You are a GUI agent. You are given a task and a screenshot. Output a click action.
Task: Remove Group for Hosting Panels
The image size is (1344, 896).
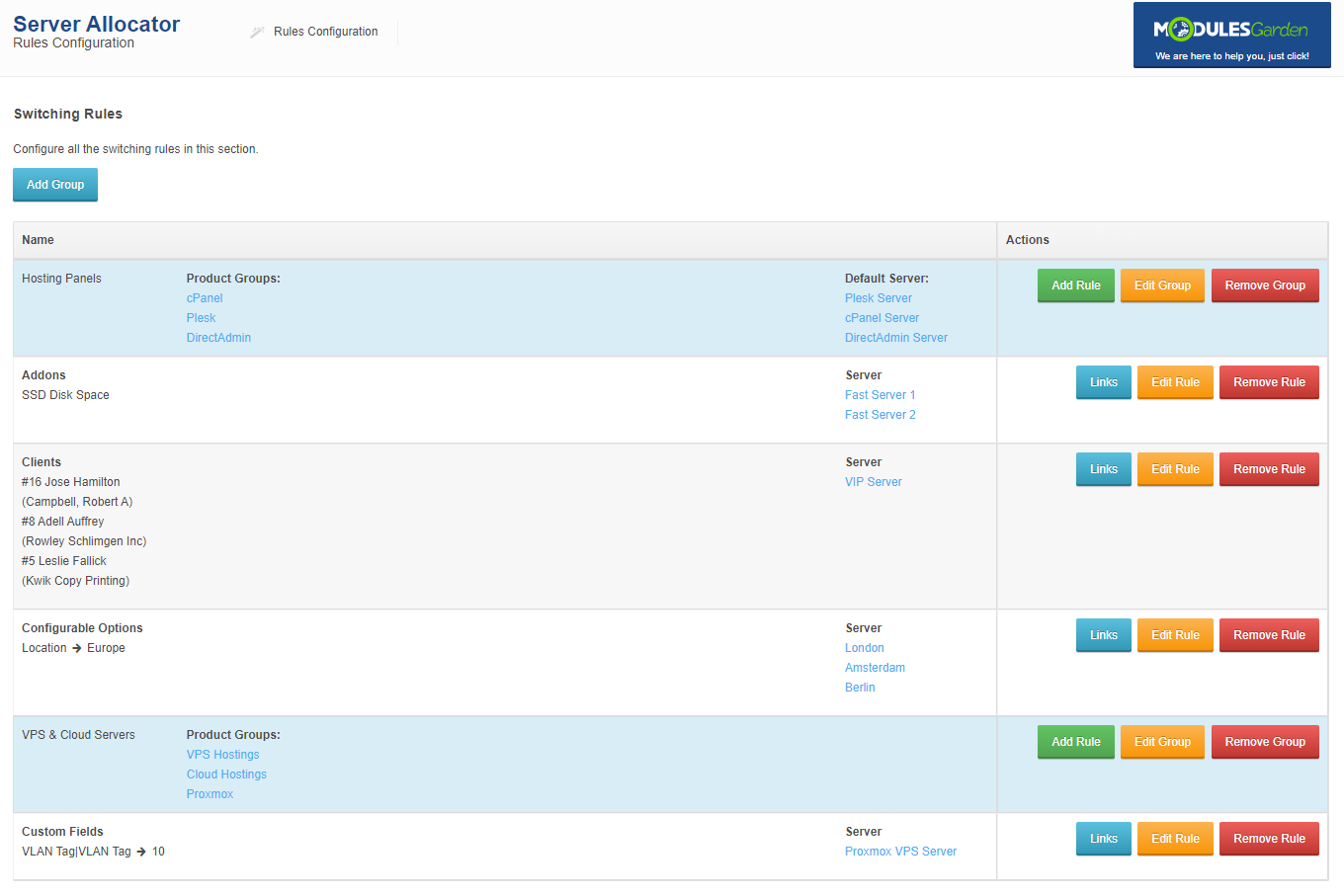point(1265,285)
